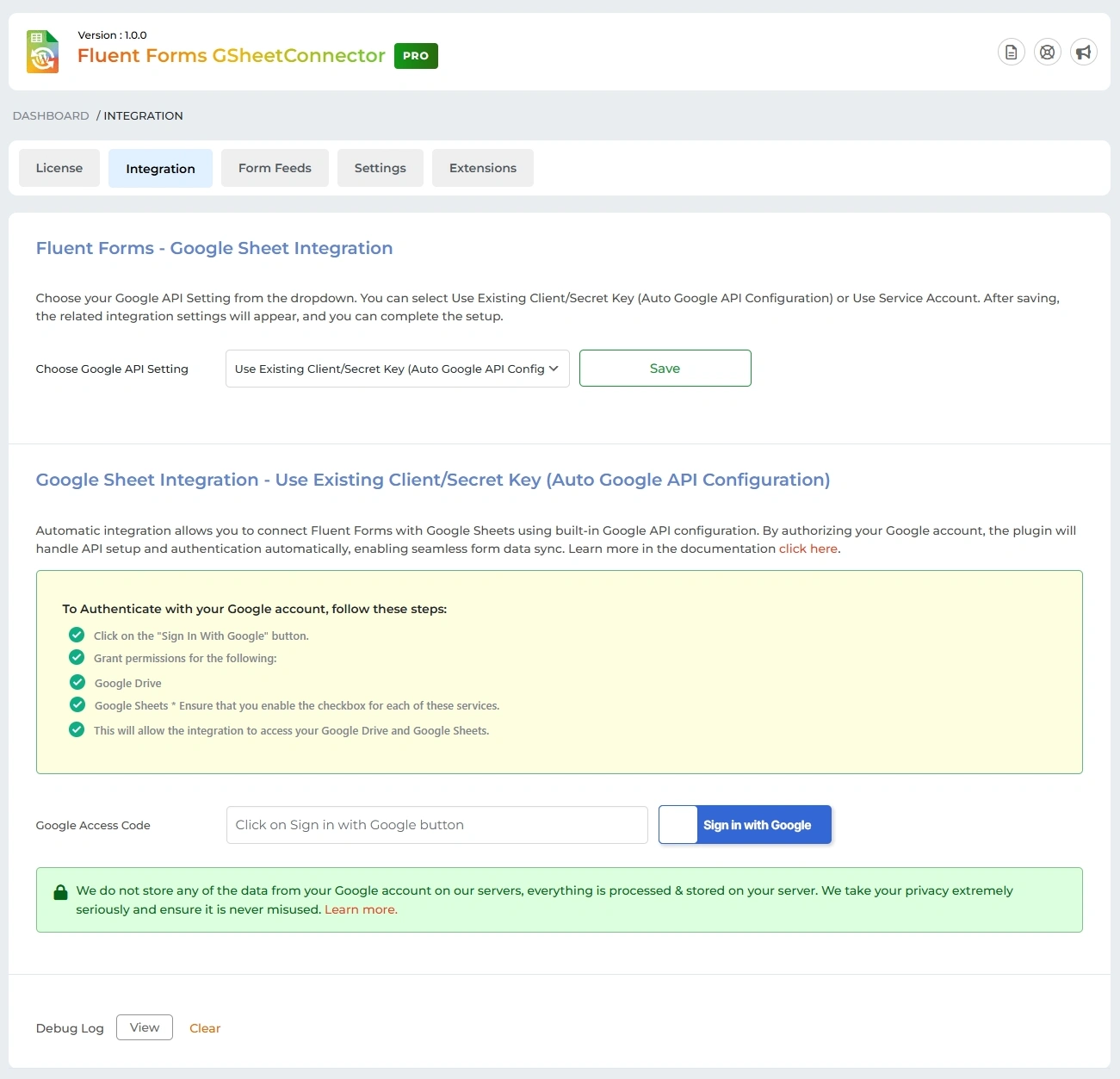Click the check icon beside 'Google Drive'
Viewport: 1120px width, 1079px height.
tap(77, 682)
